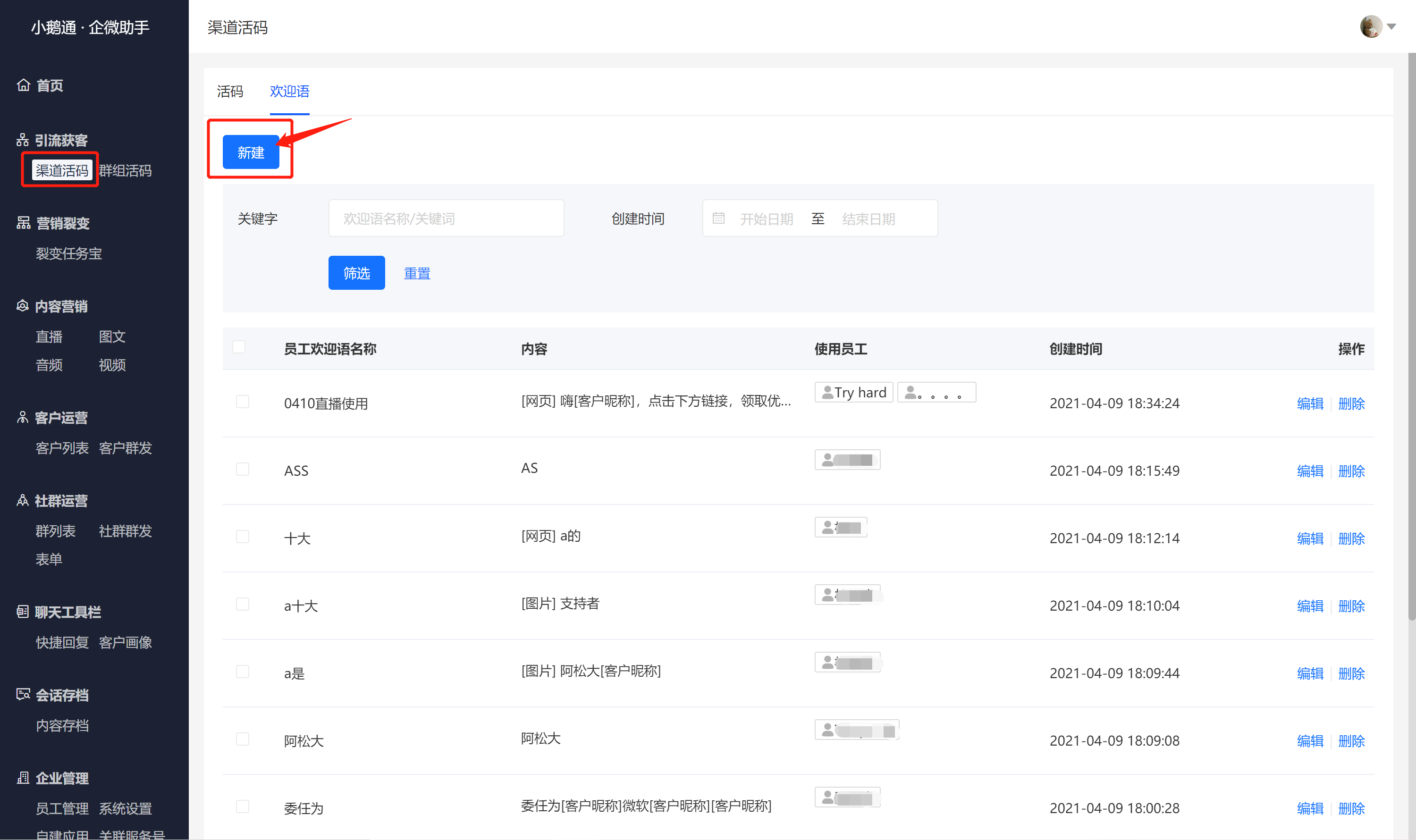Open 内容存档 in the sidebar

pyautogui.click(x=62, y=726)
